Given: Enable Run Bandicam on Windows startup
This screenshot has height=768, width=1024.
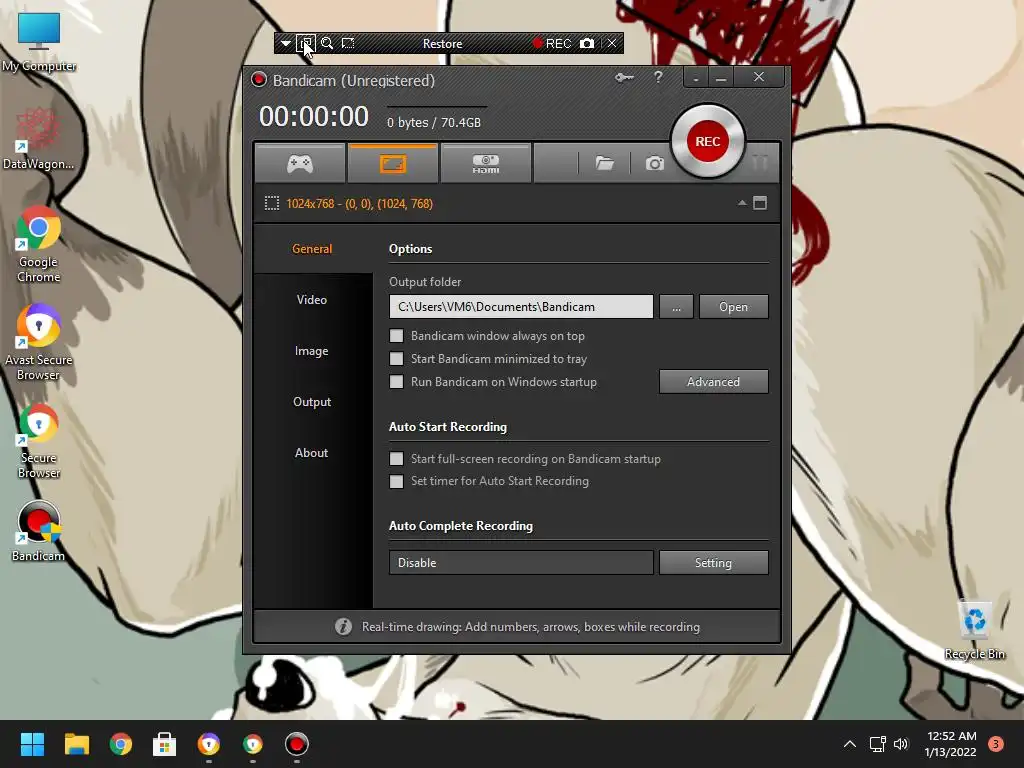Looking at the screenshot, I should pyautogui.click(x=396, y=381).
